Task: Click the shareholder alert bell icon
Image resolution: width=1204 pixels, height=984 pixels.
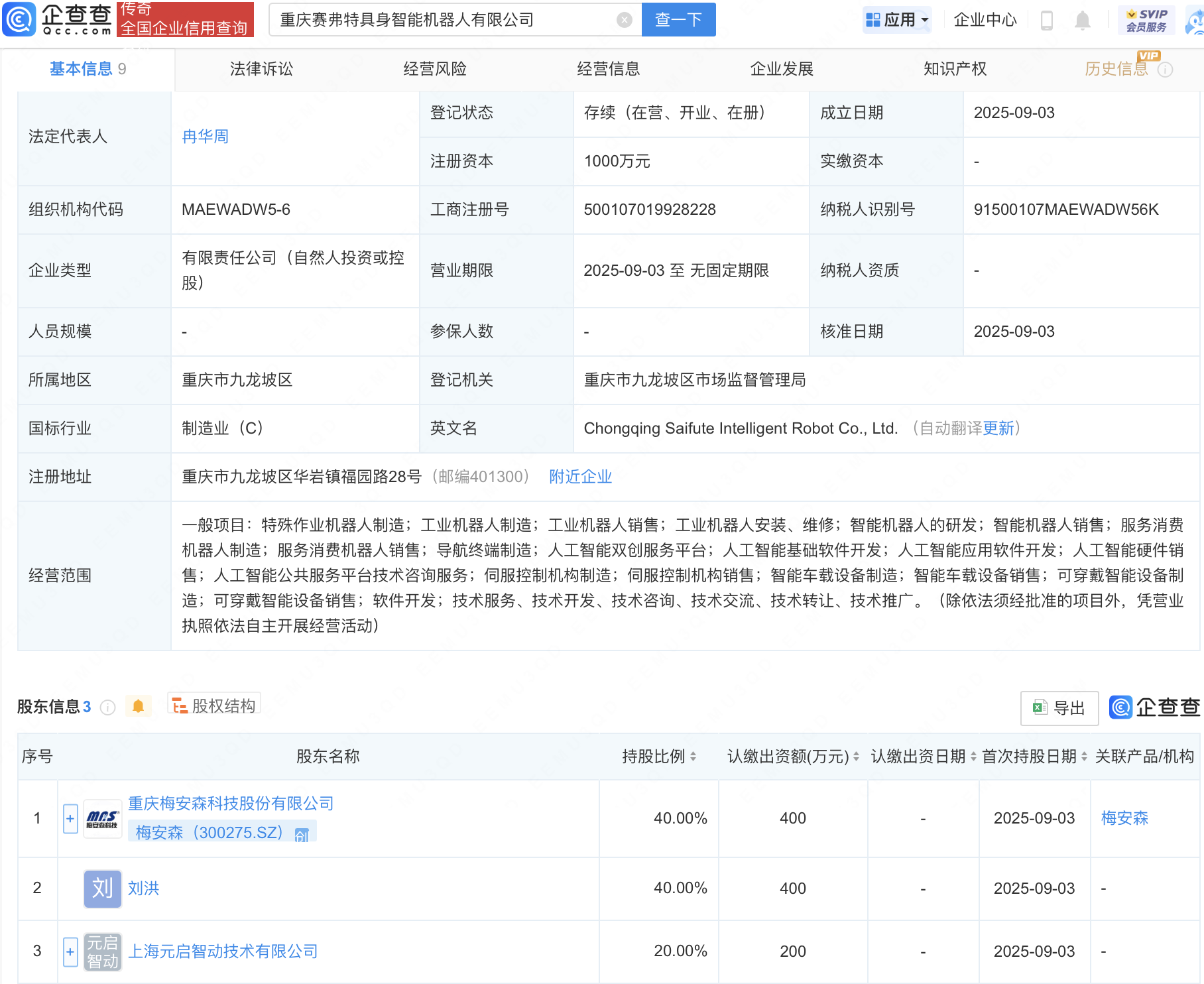Action: click(138, 707)
